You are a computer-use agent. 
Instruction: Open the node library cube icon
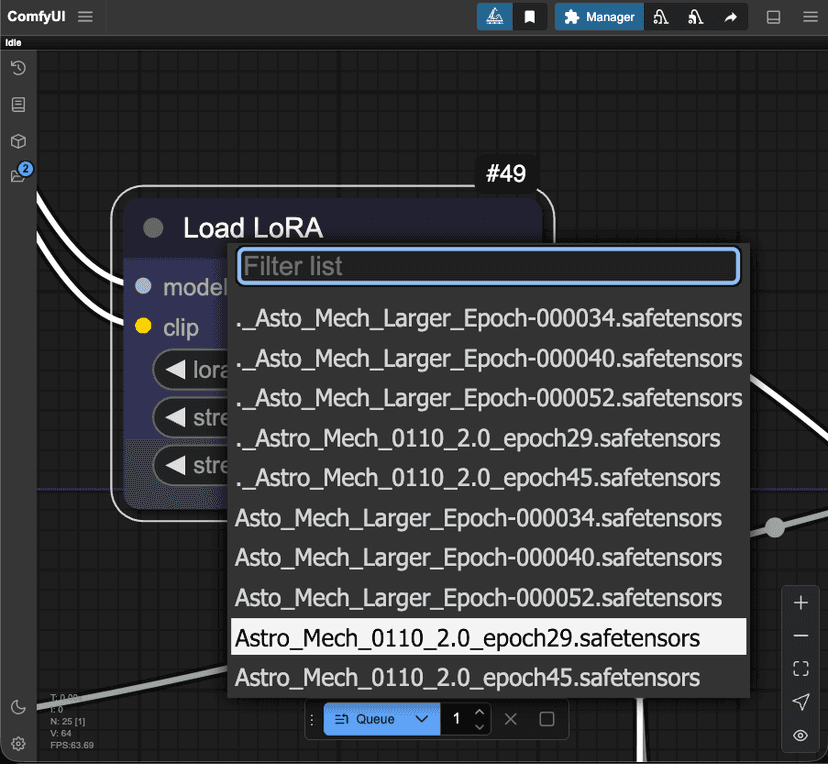pos(18,141)
